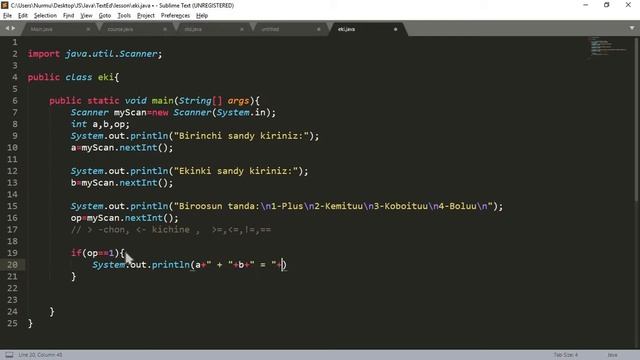Click line number 15 in the gutter
The height and width of the screenshot is (360, 640).
click(12, 206)
